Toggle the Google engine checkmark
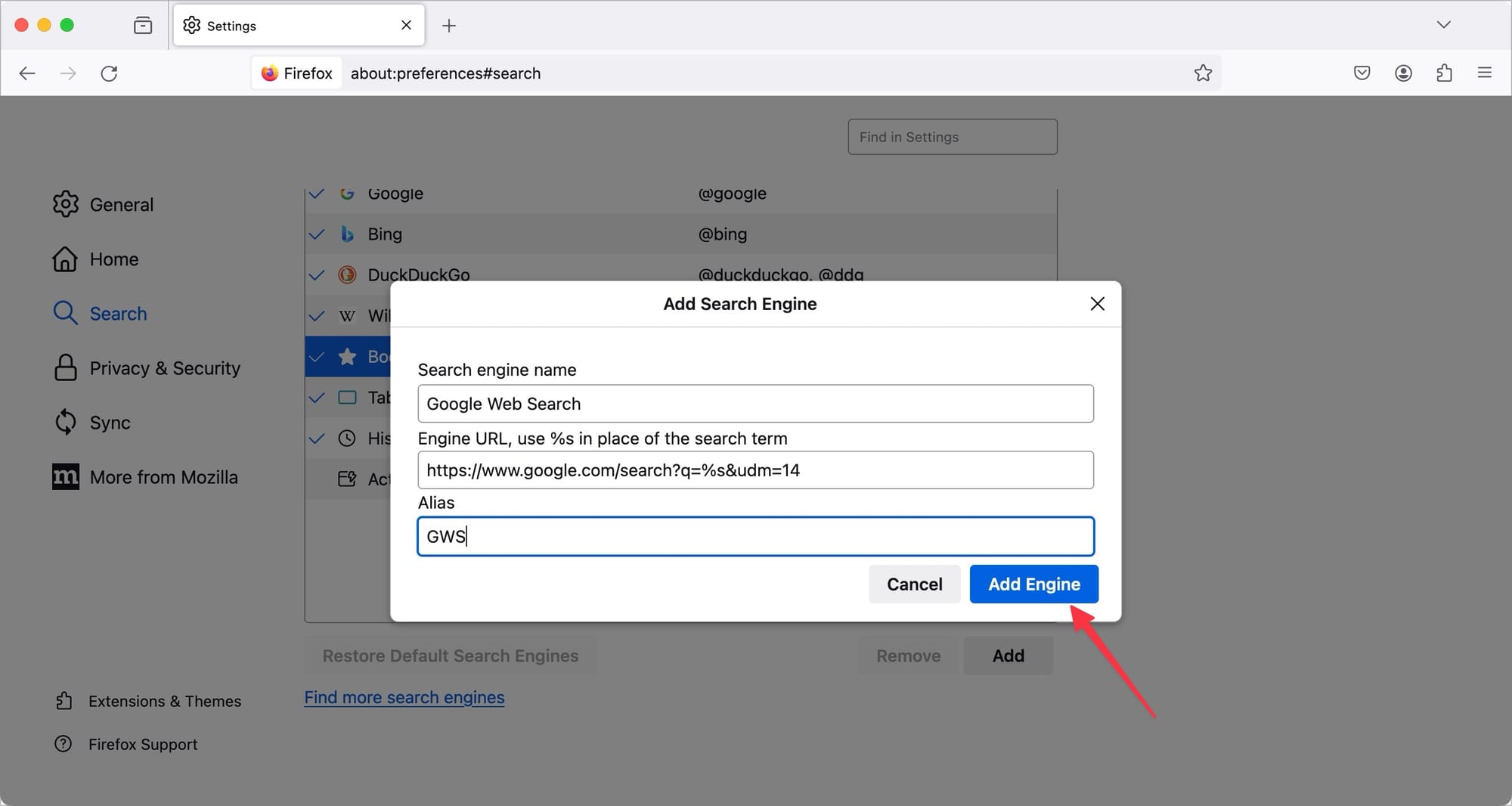Screen dimensions: 1512x806 coord(317,194)
